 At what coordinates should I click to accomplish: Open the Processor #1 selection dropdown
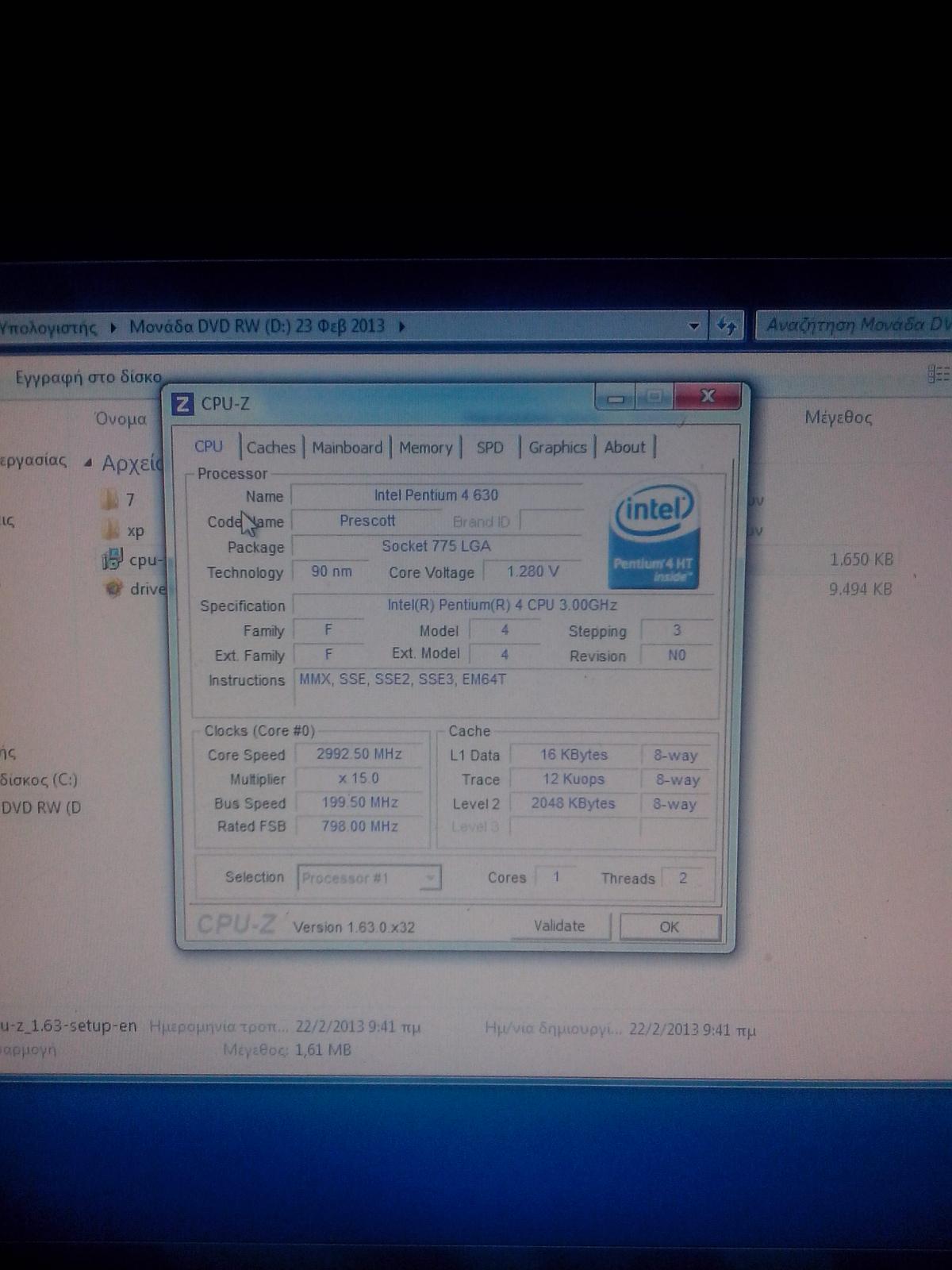coord(369,878)
